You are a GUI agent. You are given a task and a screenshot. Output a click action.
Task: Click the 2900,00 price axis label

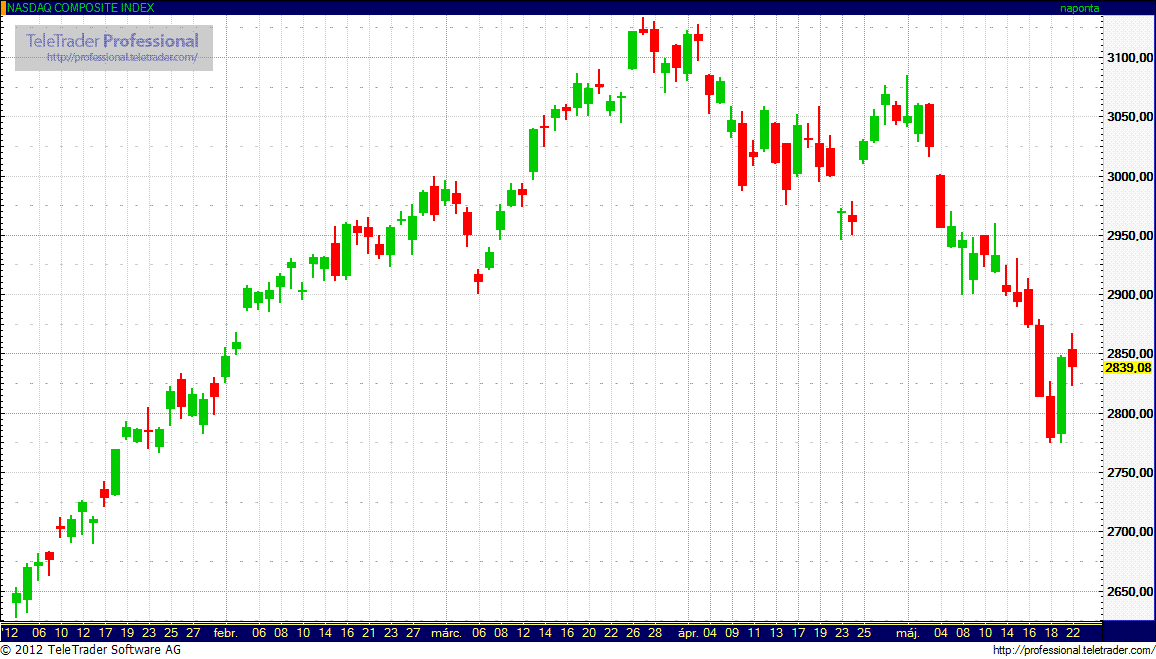point(1128,295)
